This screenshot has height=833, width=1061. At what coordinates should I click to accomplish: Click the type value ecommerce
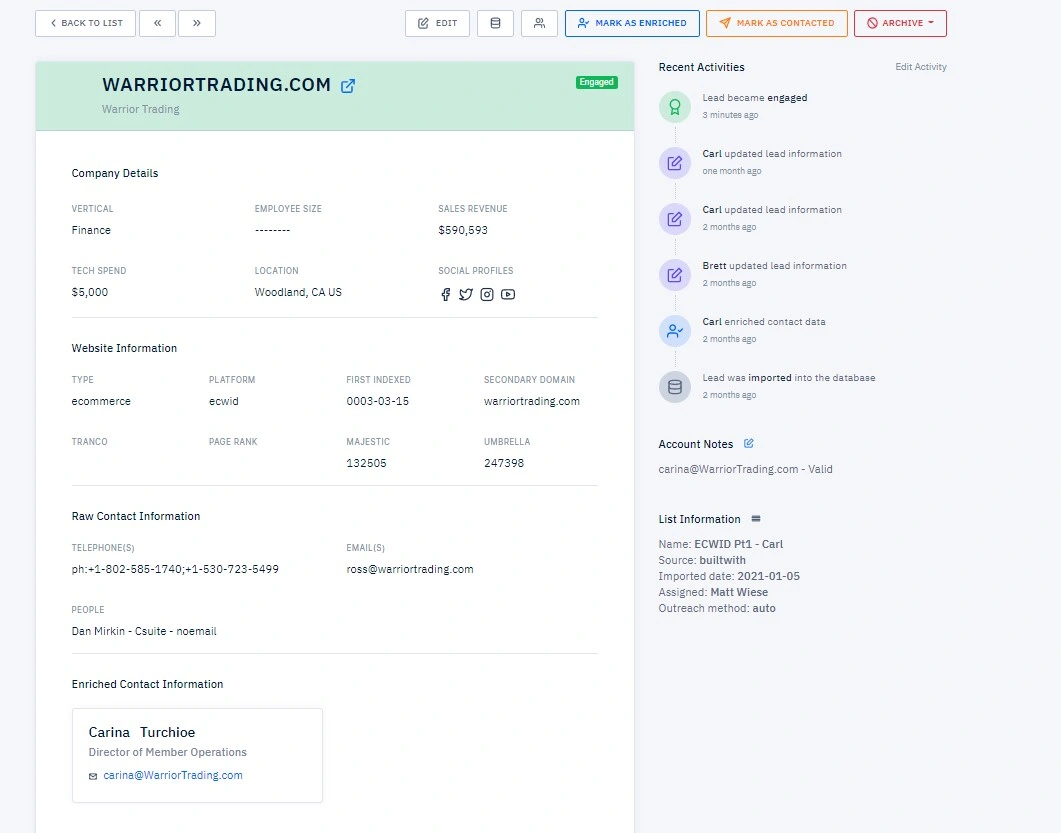point(101,401)
